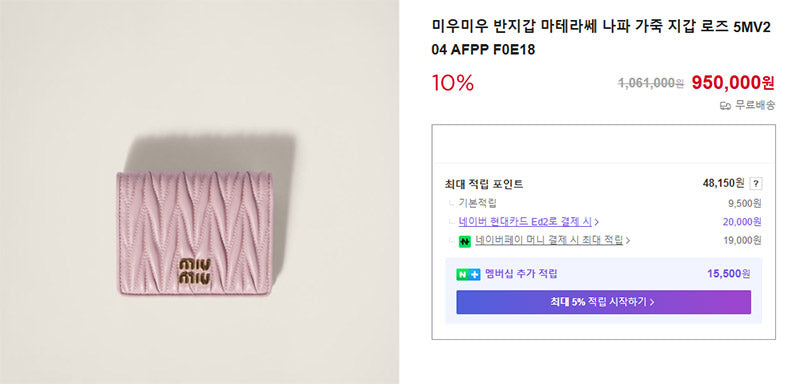Open the 네이버 현대카드 Ed2로 결제 시 link

525,221
